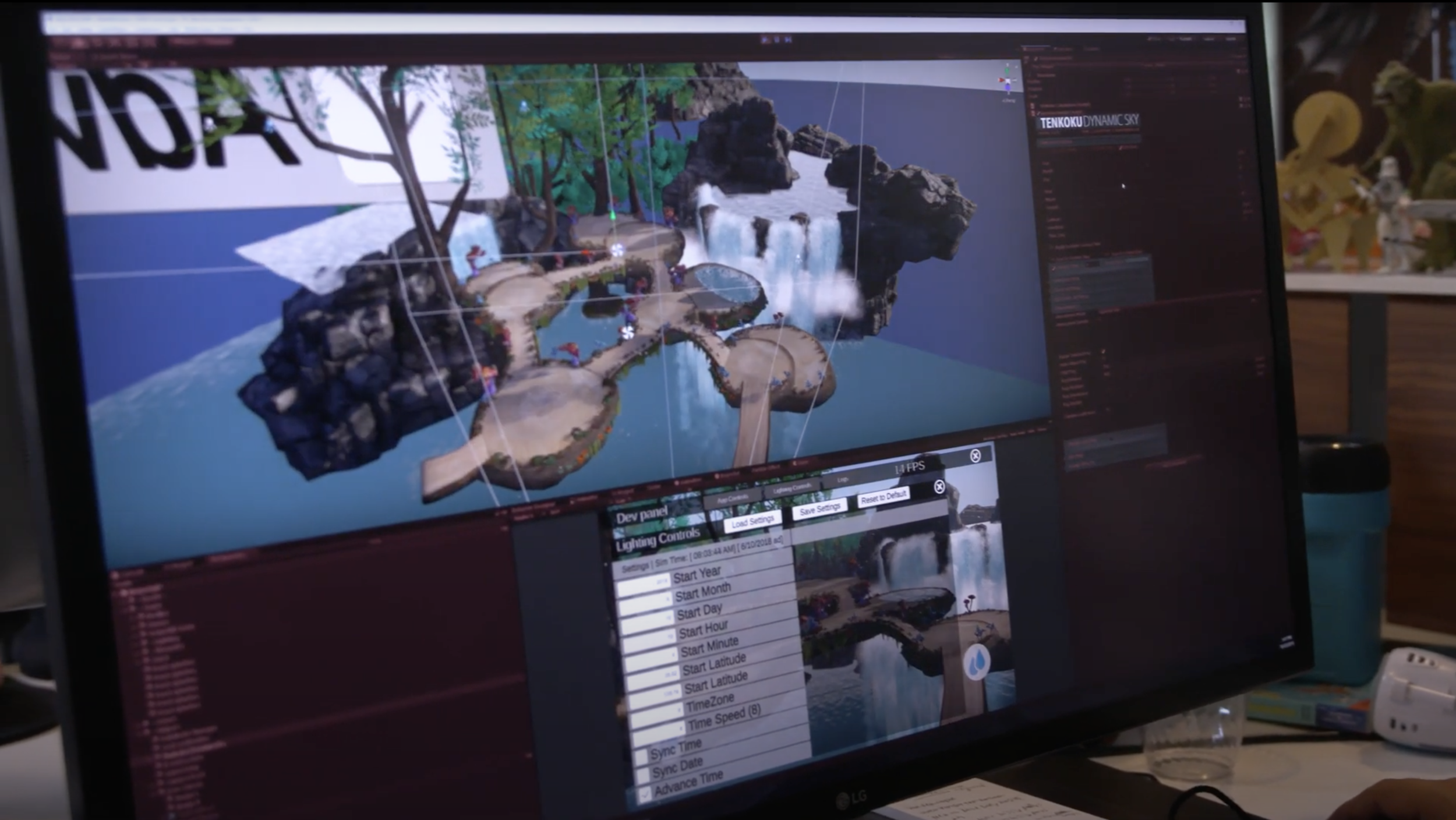Viewport: 1456px width, 820px height.
Task: Click the Load Settings button
Action: (x=752, y=522)
